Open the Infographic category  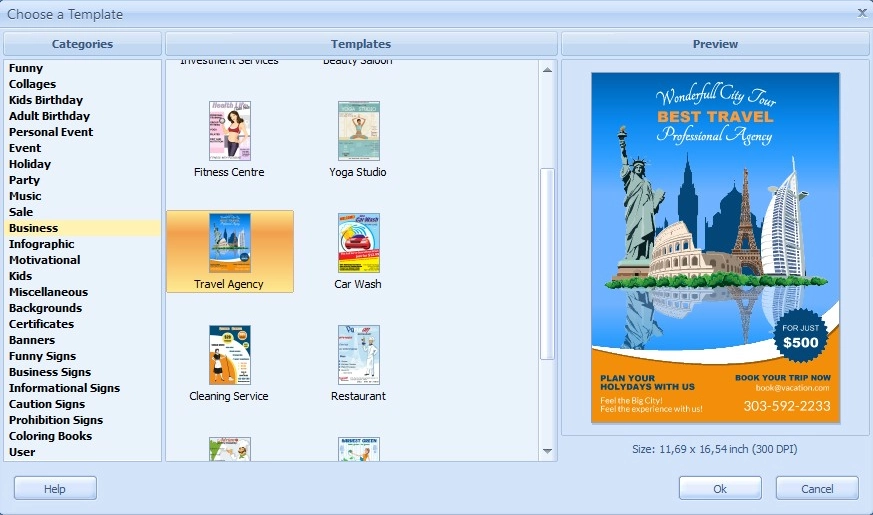(42, 244)
